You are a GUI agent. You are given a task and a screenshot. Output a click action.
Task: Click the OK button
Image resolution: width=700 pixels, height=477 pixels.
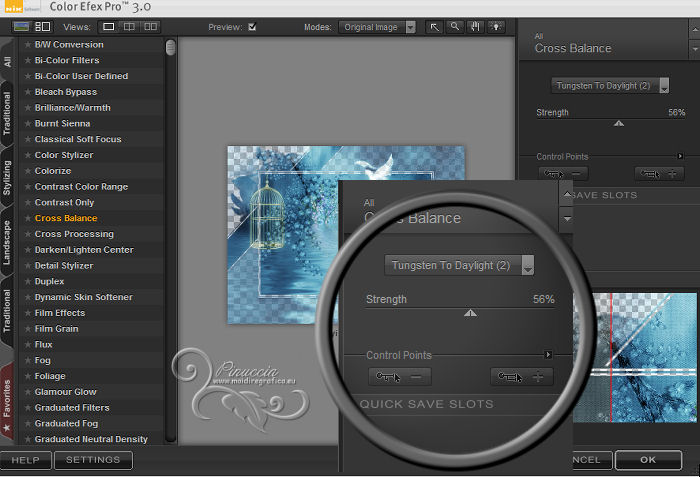648,460
